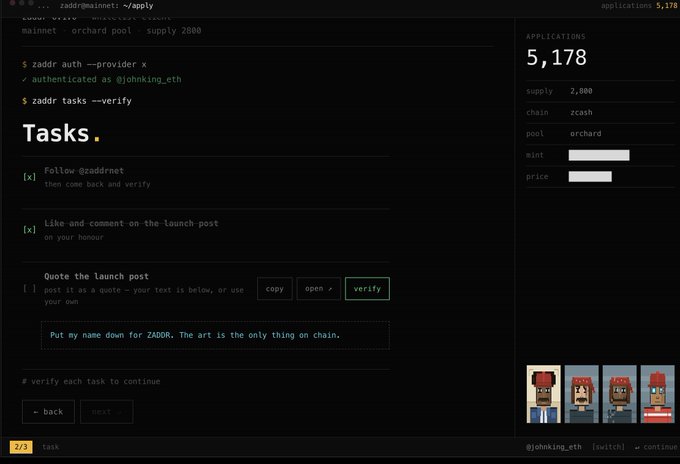Select the quote text box content
The width and height of the screenshot is (680, 464).
click(215, 335)
